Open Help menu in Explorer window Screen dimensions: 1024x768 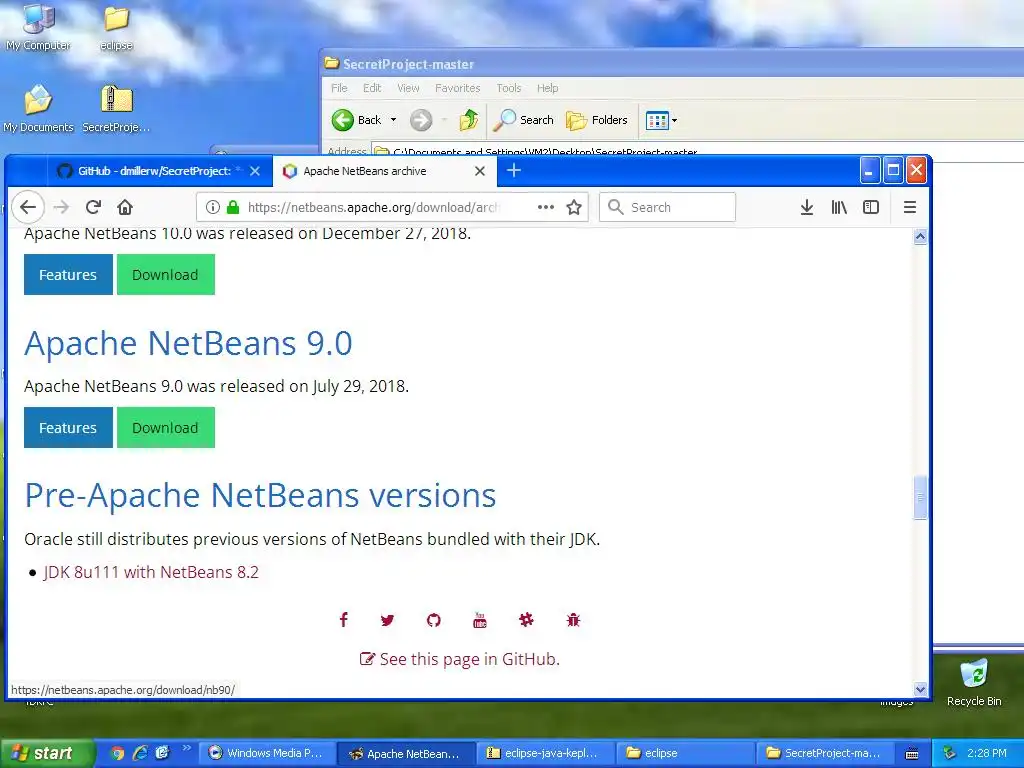tap(547, 88)
